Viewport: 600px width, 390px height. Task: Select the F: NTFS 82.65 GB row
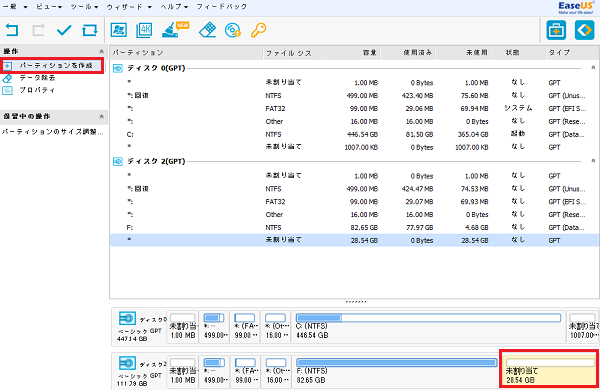coord(354,227)
